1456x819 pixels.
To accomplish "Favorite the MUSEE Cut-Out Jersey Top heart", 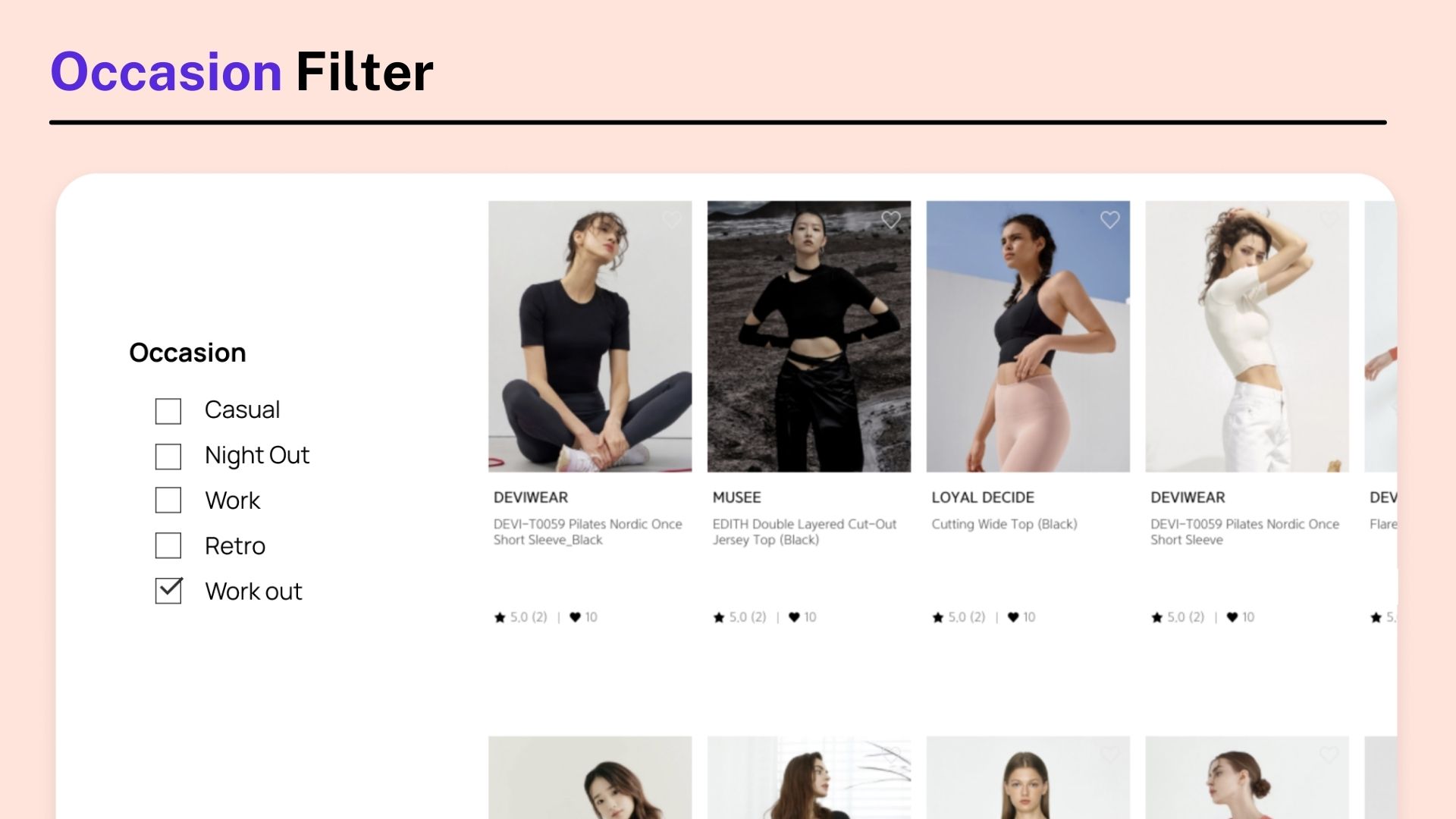I will [x=890, y=220].
